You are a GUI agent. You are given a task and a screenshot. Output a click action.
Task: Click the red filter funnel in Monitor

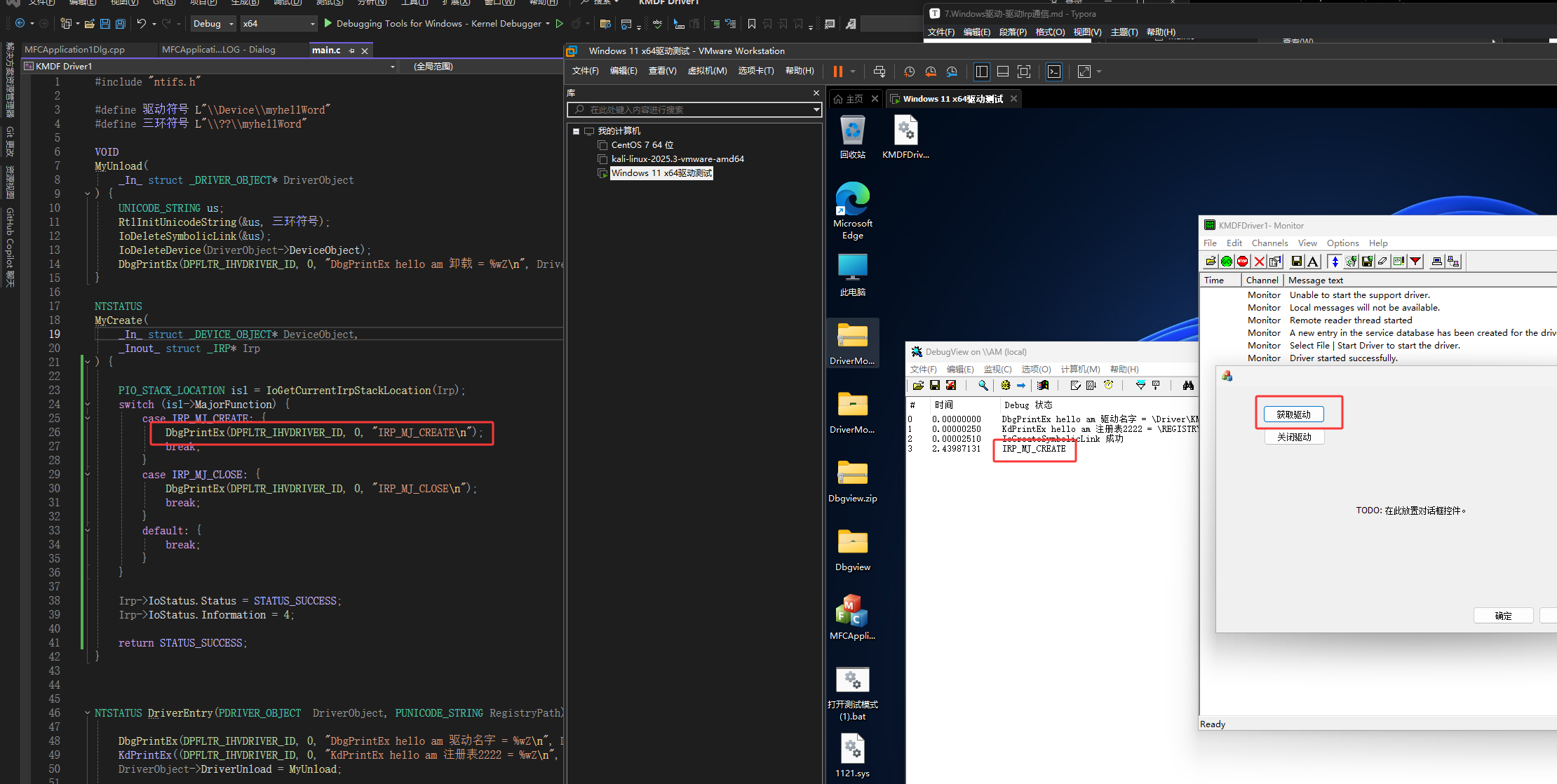point(1415,262)
